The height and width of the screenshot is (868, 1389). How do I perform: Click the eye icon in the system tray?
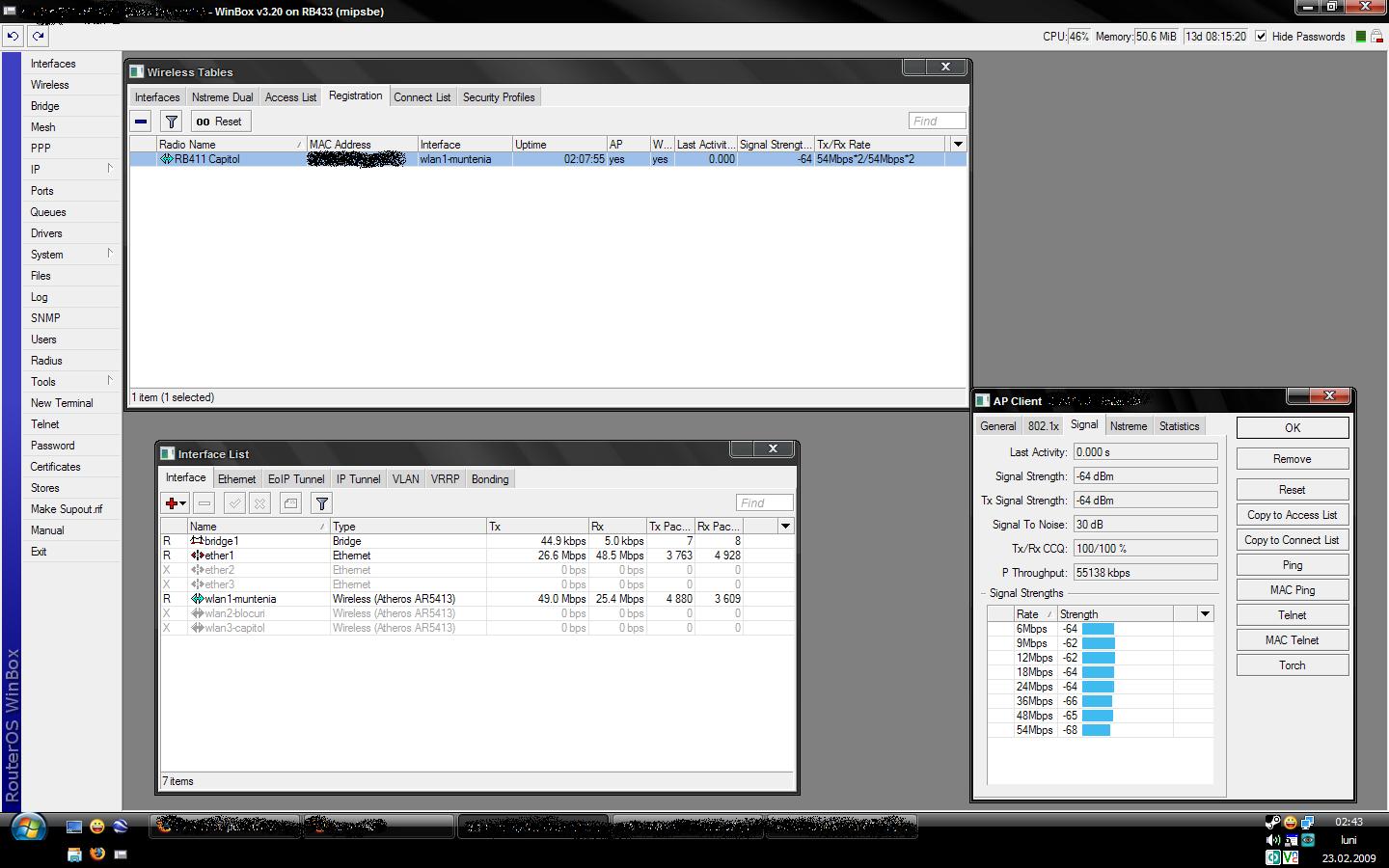pos(1308,840)
